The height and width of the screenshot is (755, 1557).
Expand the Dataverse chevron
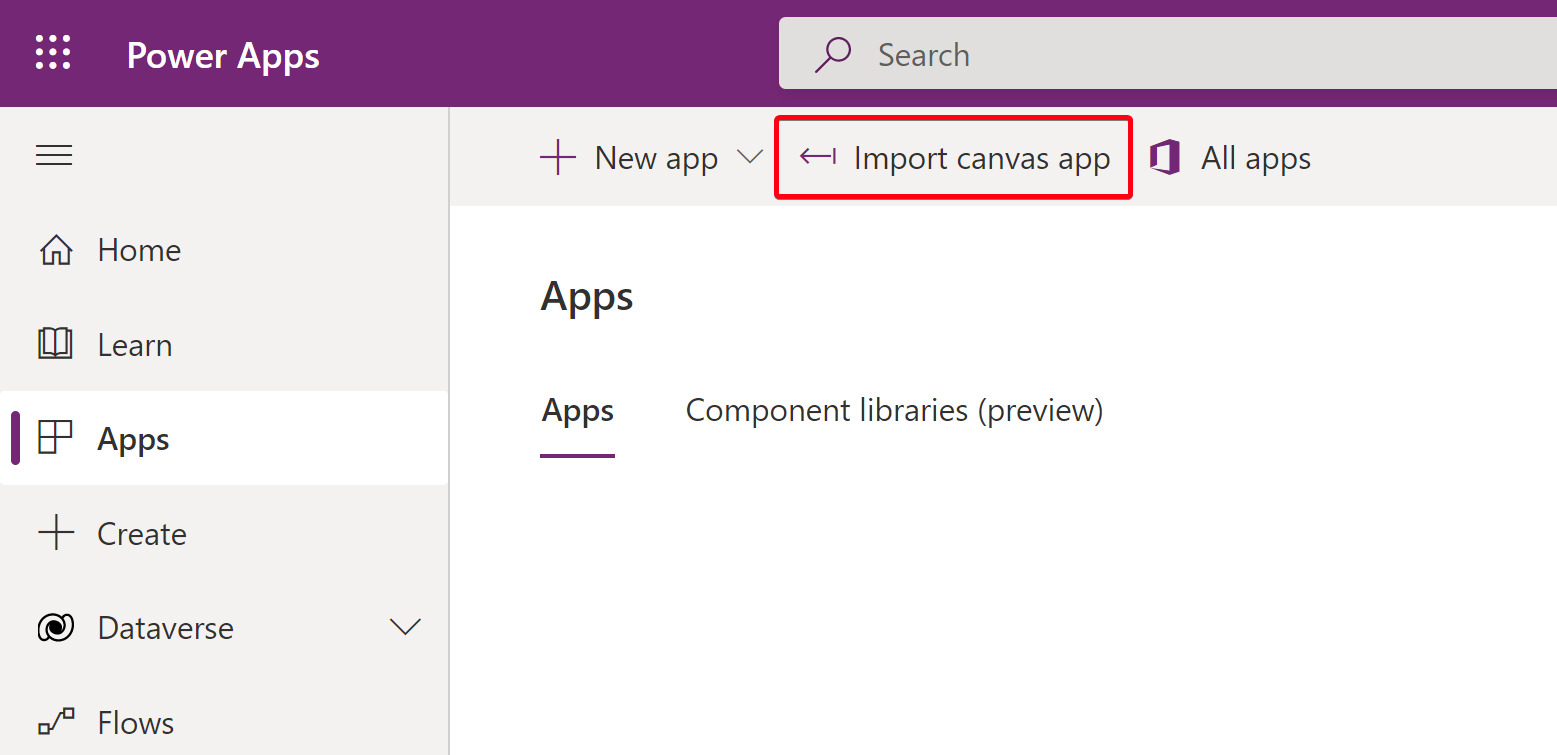[405, 627]
